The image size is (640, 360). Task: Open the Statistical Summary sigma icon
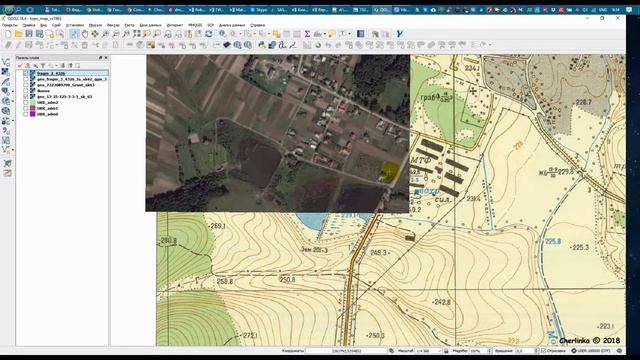(307, 34)
